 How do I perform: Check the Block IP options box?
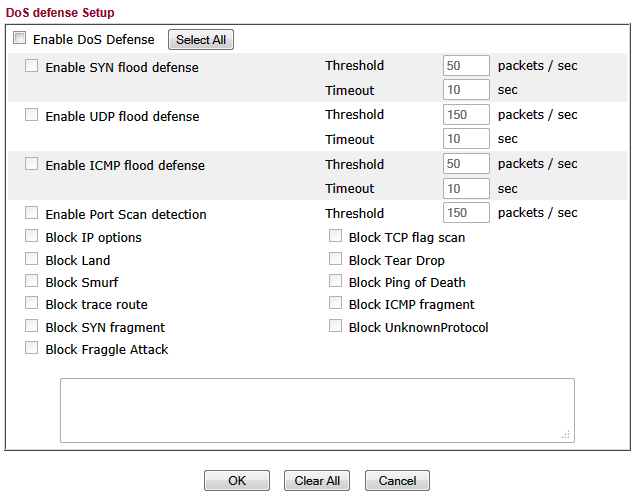coord(32,237)
